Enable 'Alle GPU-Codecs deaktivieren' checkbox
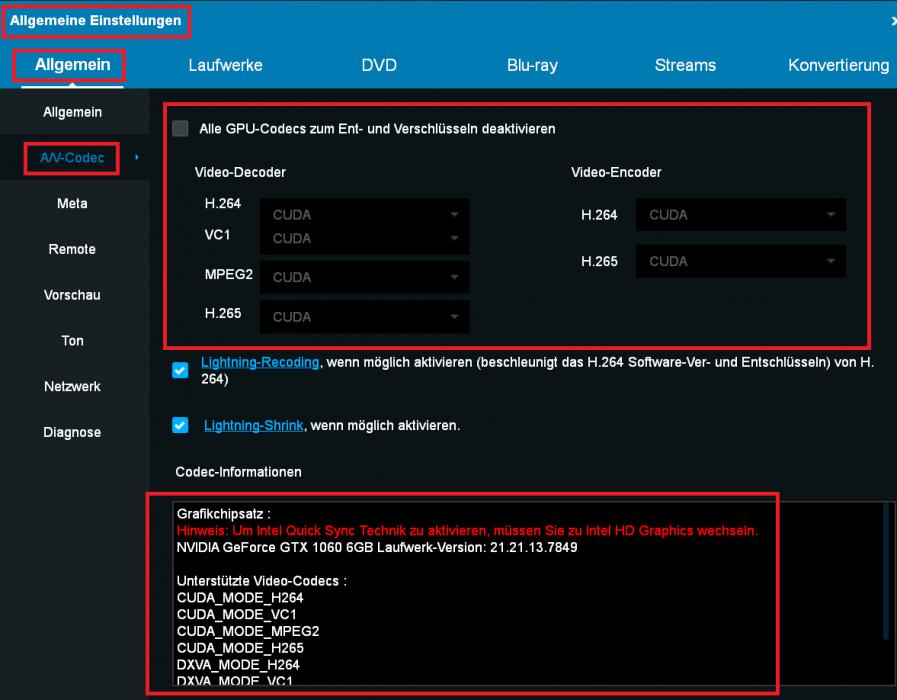This screenshot has width=897, height=700. 180,128
